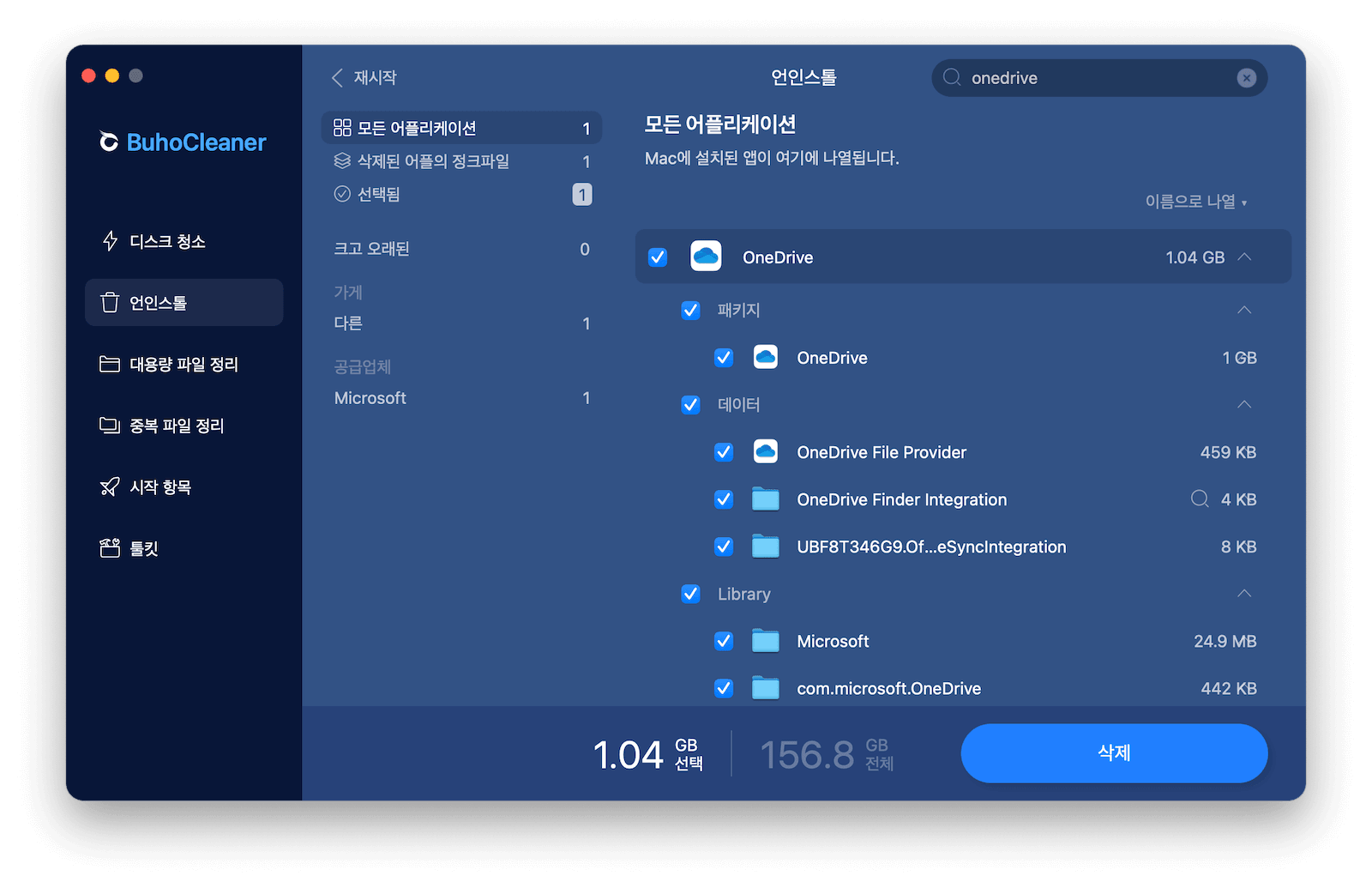The image size is (1372, 888).
Task: Uncheck the UBF8T346G9 sync integration checkbox
Action: (x=724, y=546)
